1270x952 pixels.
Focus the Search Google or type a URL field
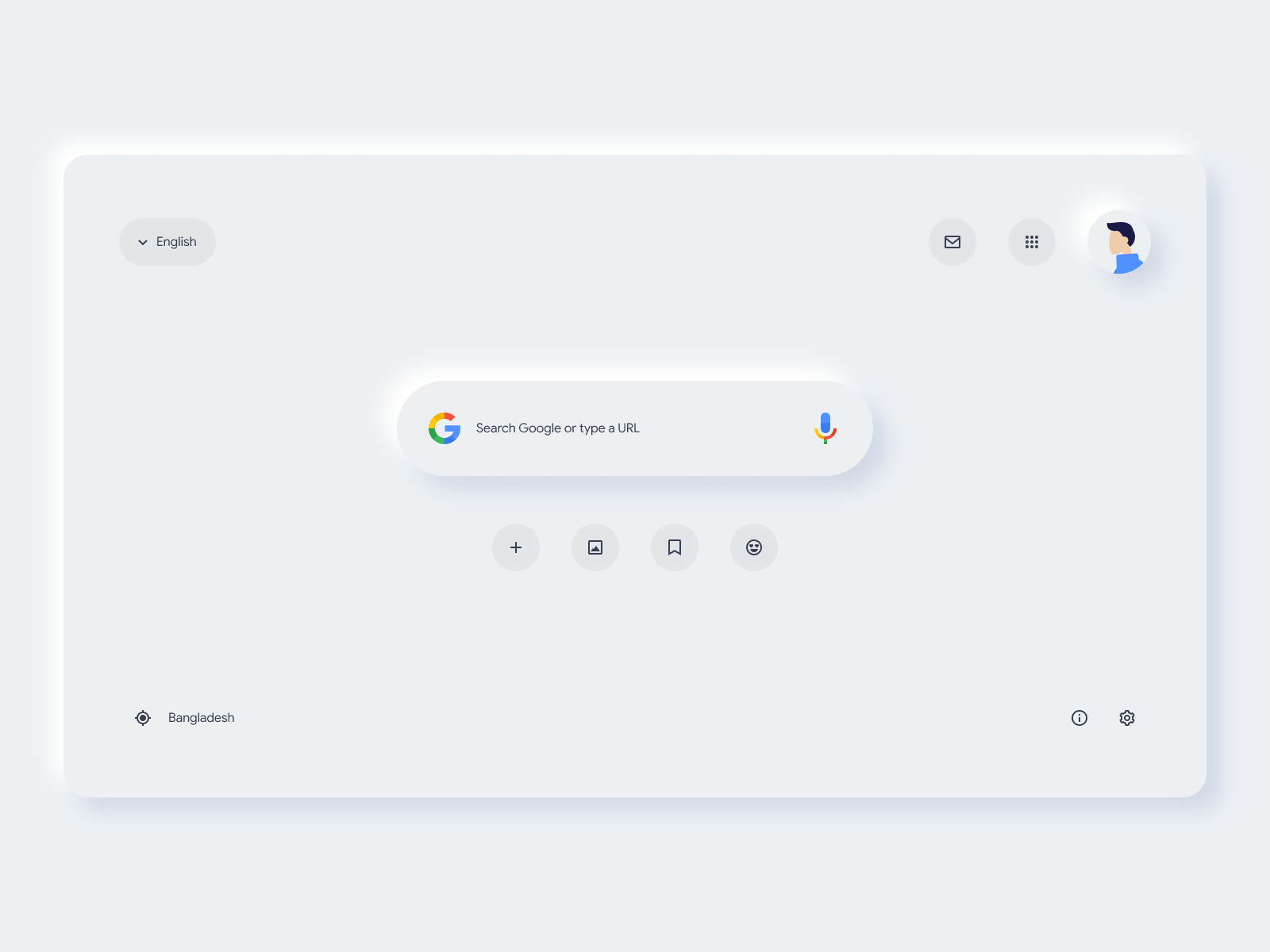coord(635,428)
